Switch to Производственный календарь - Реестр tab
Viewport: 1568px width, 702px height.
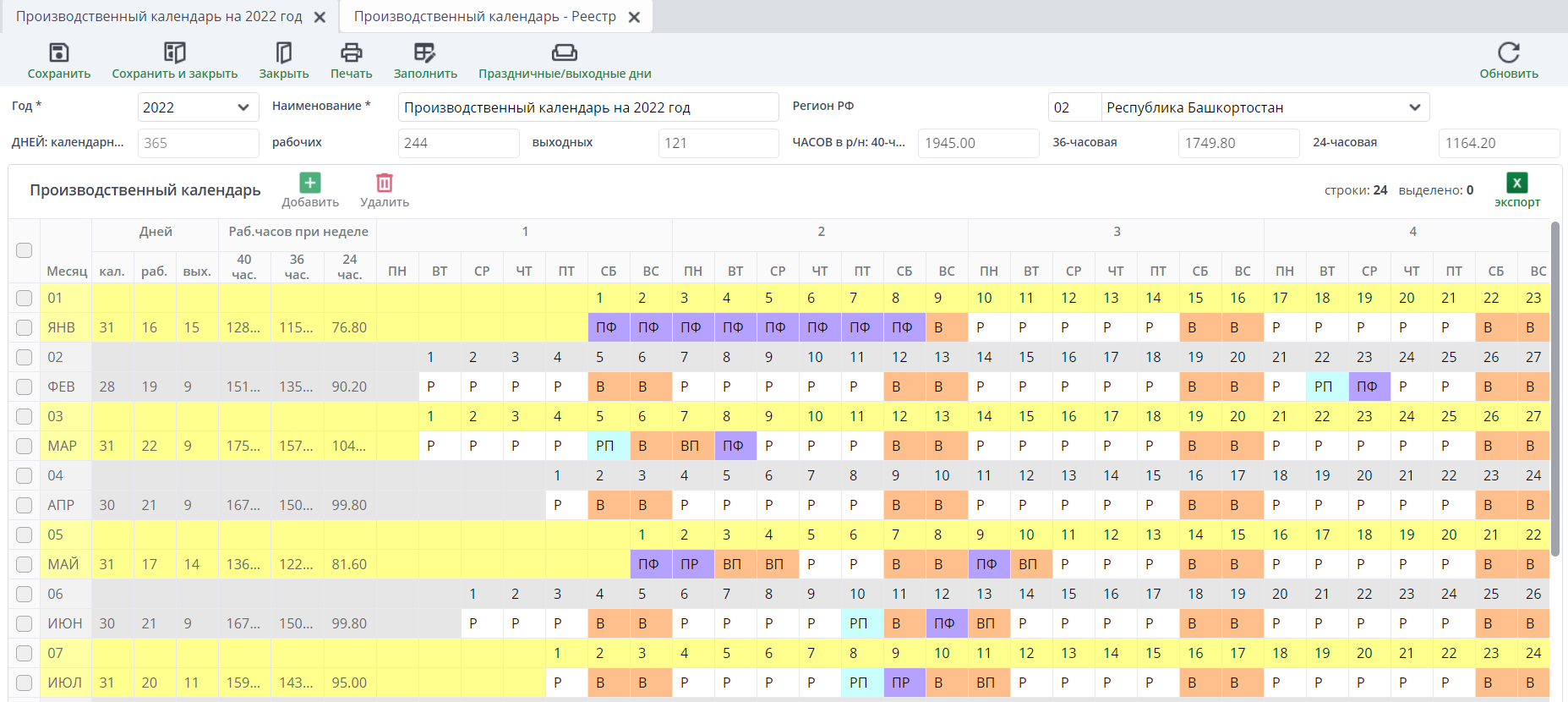tap(484, 17)
